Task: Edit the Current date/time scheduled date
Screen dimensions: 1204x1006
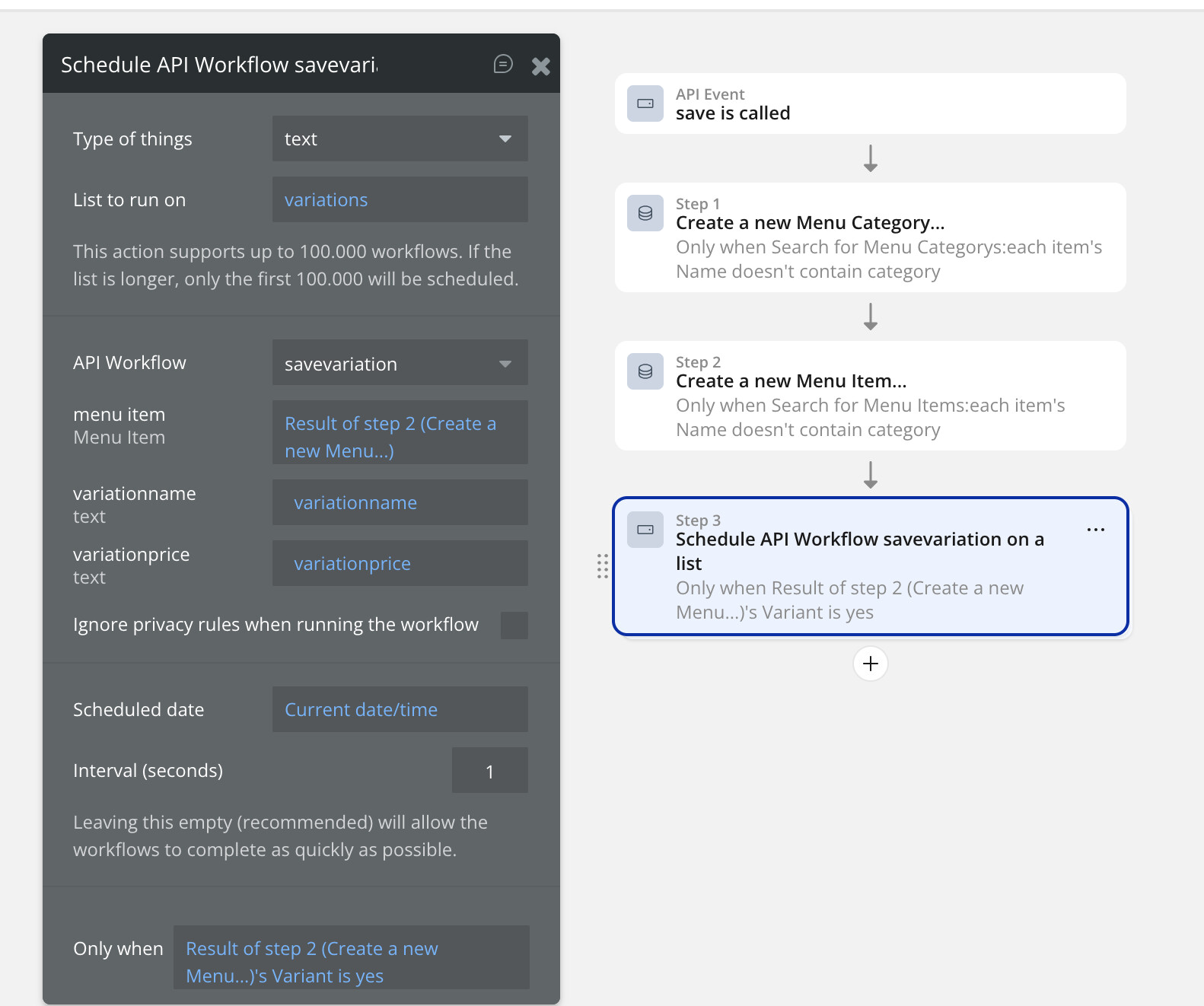Action: tap(400, 709)
